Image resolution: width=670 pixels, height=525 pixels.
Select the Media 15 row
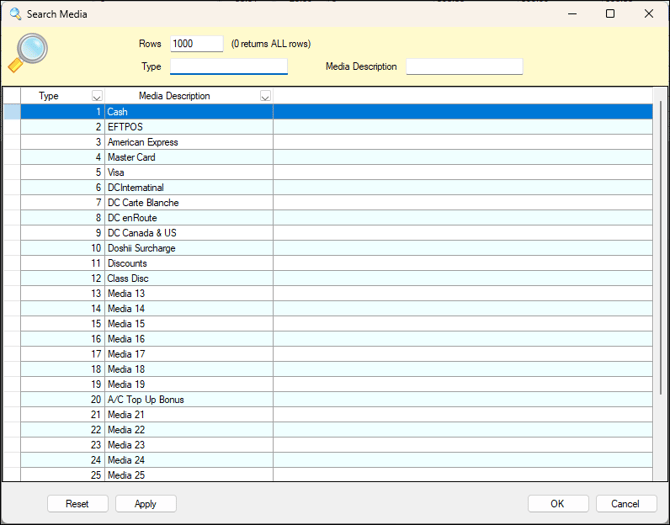336,324
